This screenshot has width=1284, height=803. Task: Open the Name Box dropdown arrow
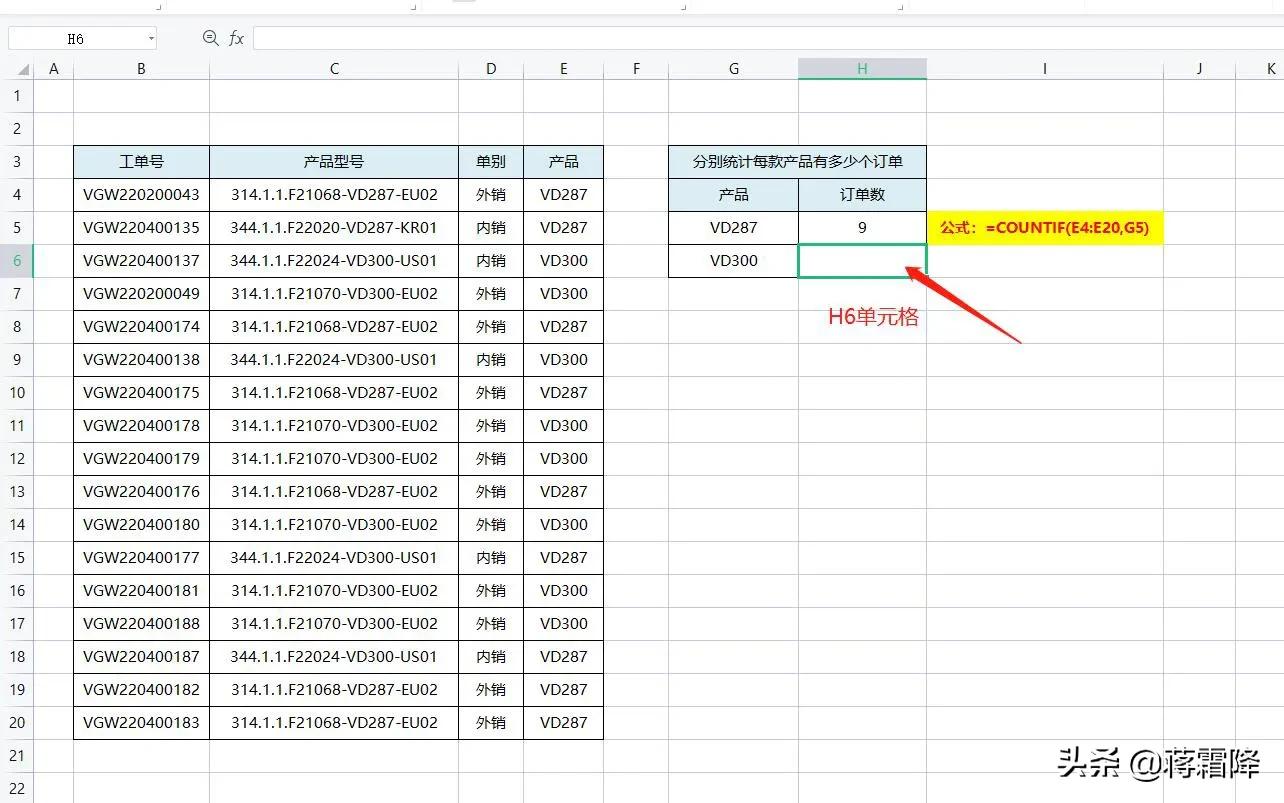pos(151,39)
